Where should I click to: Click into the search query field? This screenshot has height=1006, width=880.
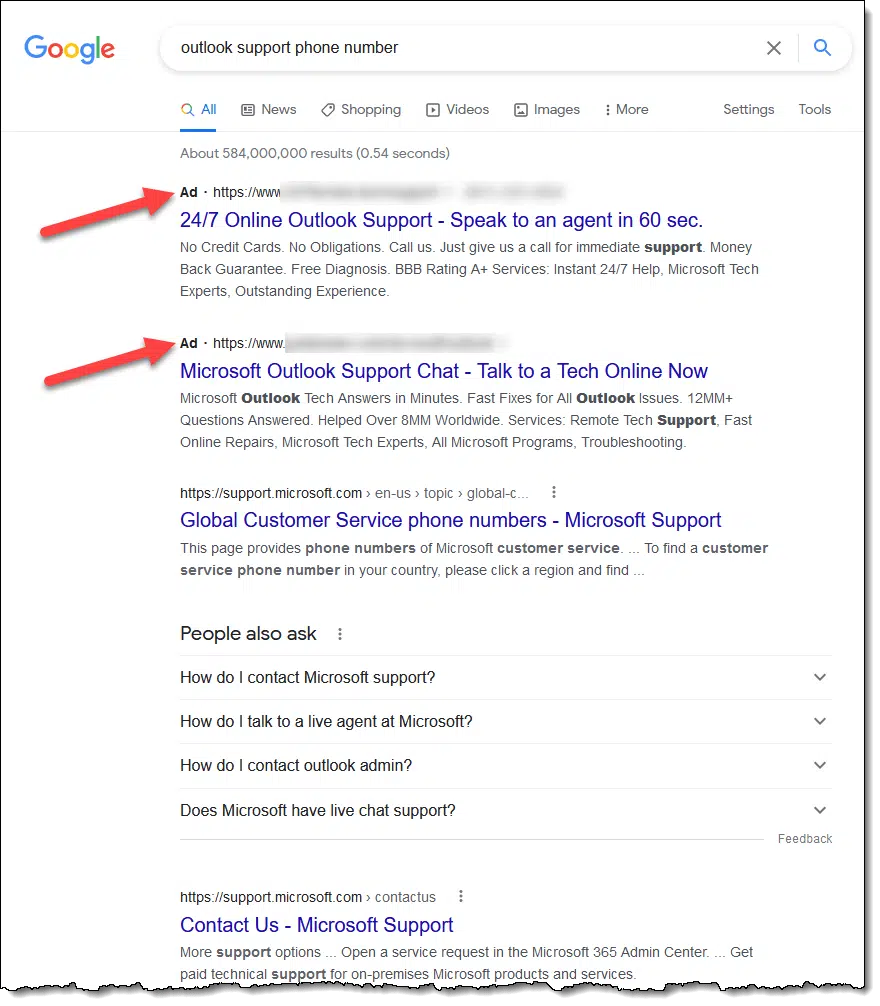462,48
